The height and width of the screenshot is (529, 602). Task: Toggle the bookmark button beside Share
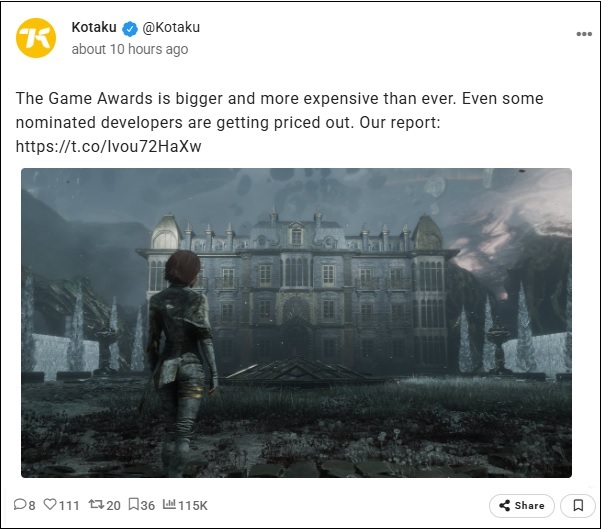[578, 506]
